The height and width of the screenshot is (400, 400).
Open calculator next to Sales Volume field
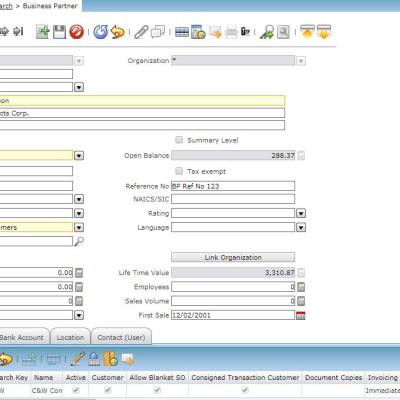tap(301, 301)
